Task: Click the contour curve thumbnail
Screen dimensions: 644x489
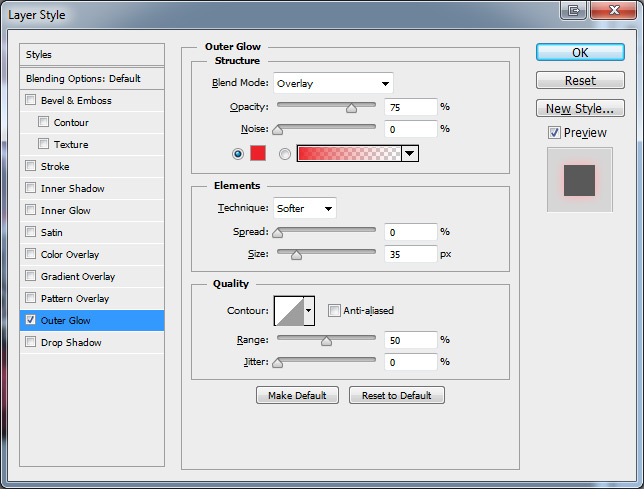Action: (x=288, y=312)
